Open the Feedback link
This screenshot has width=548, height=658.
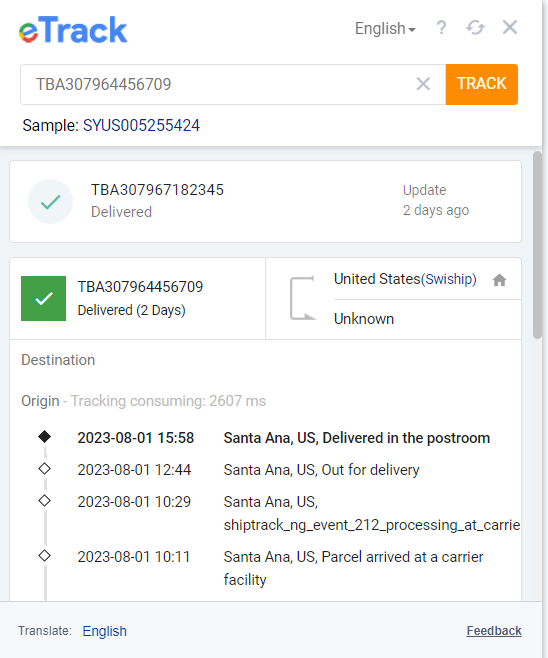(494, 631)
